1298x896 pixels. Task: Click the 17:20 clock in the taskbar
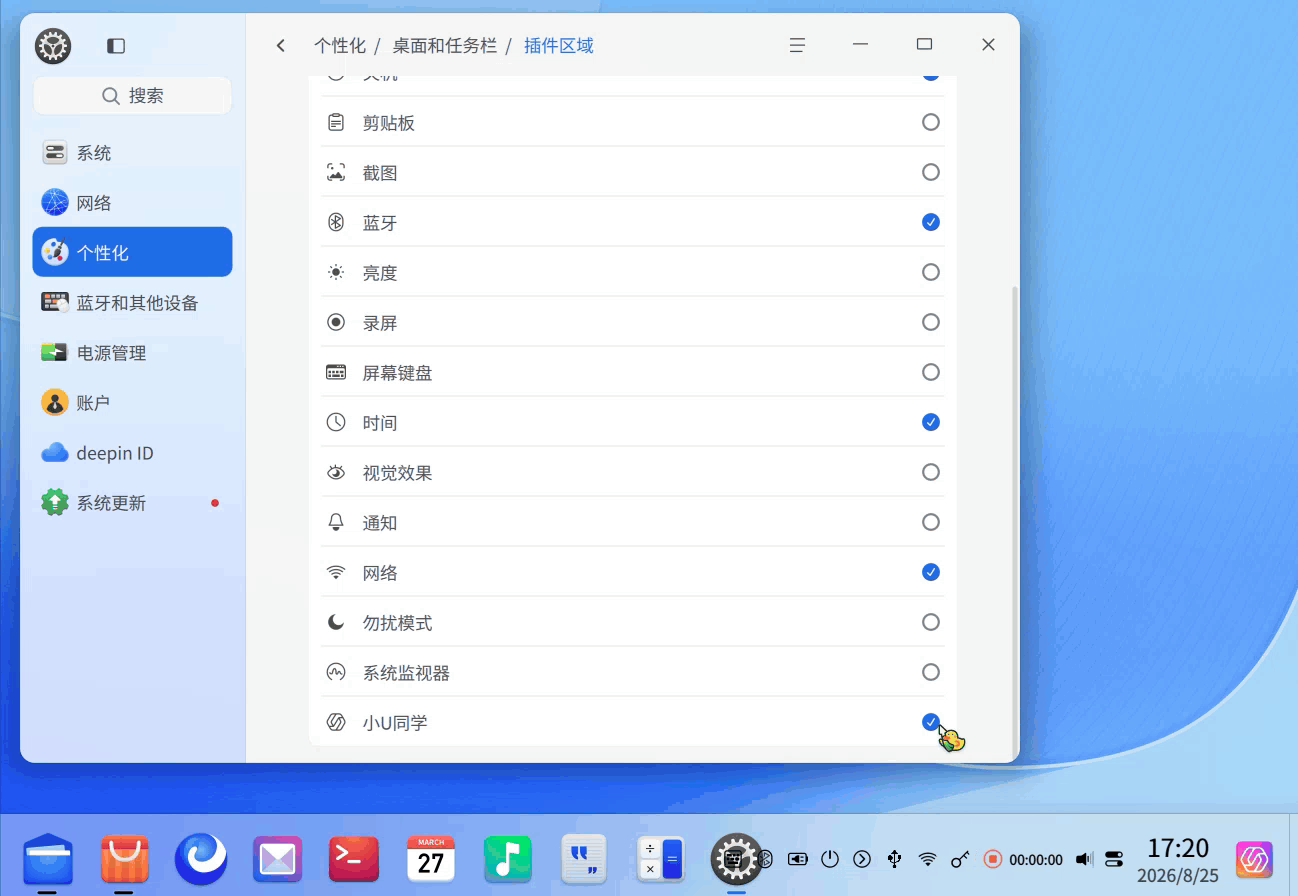coord(1178,848)
